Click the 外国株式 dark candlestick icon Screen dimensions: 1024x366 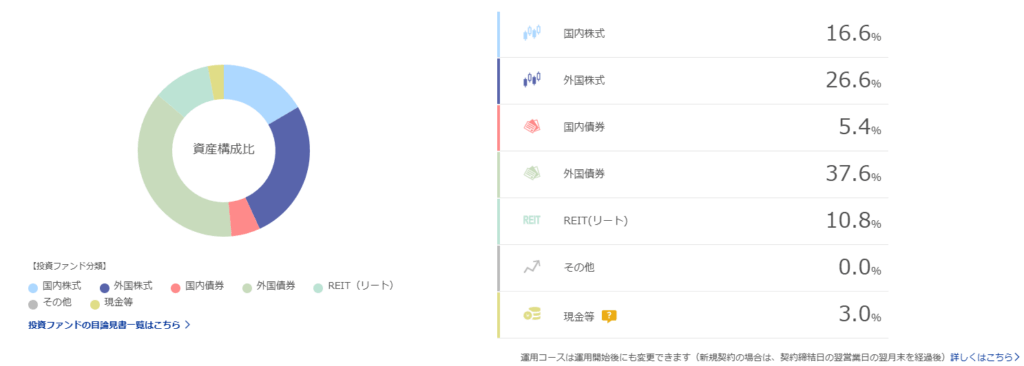532,80
